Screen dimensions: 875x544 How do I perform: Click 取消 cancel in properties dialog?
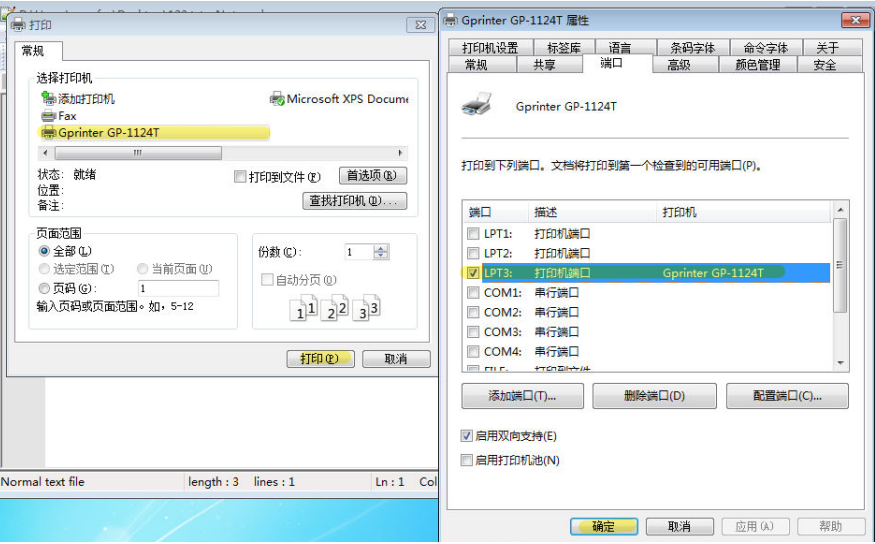680,526
